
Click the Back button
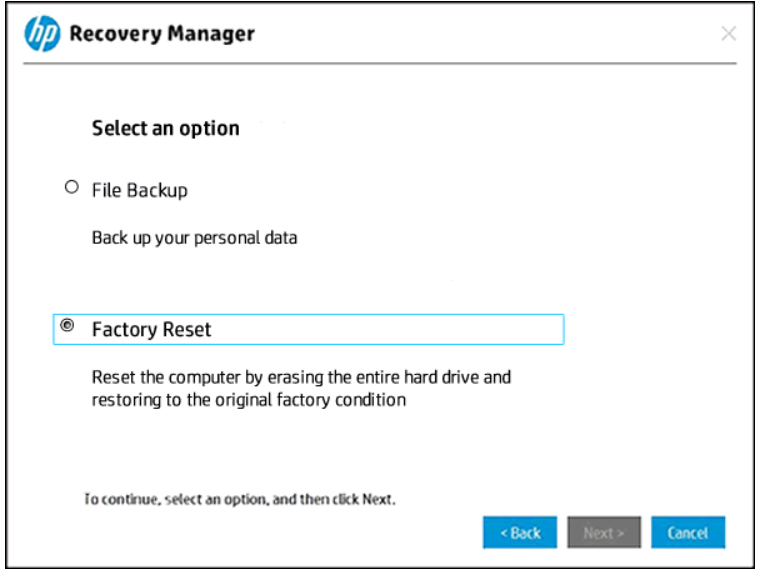pyautogui.click(x=520, y=533)
